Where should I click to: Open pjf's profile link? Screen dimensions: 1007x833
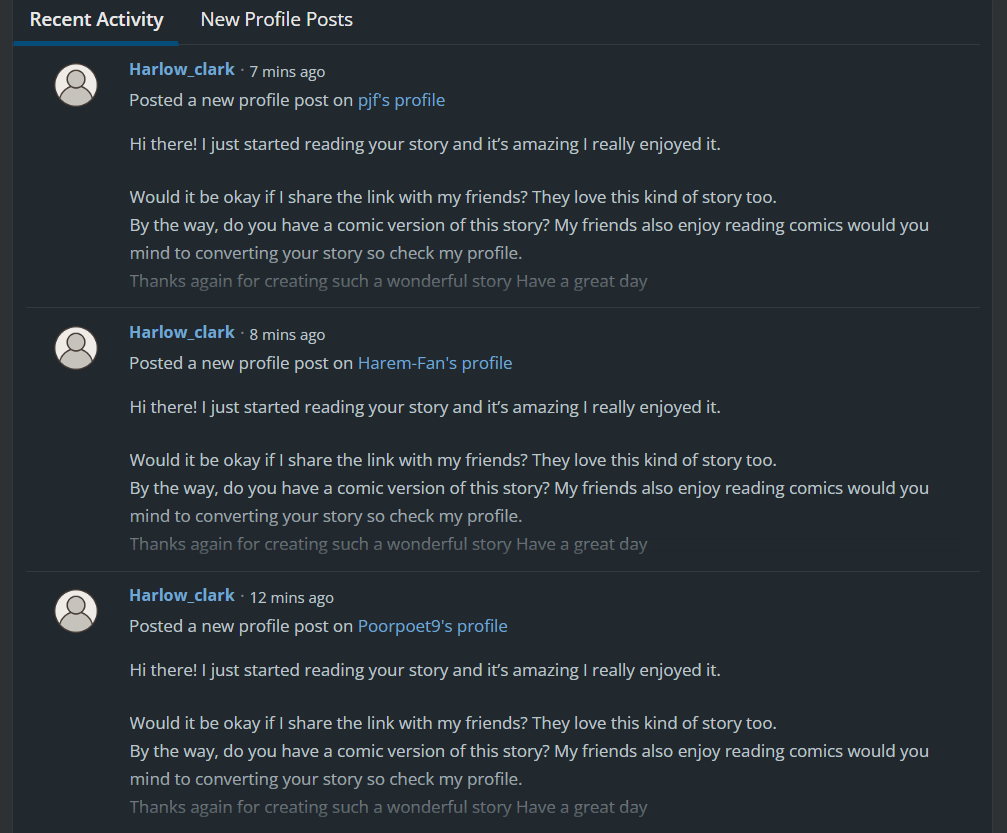pyautogui.click(x=401, y=100)
